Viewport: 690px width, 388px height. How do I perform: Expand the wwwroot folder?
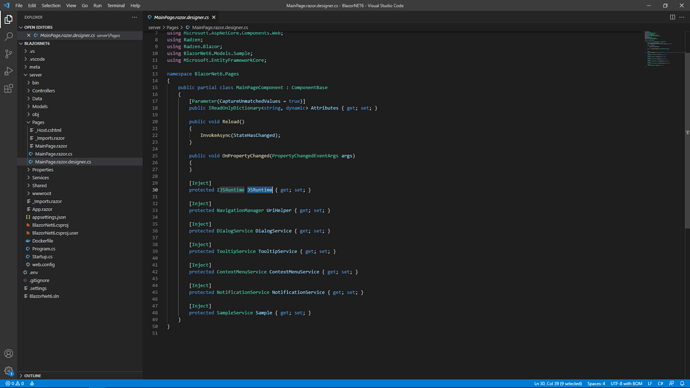point(29,194)
